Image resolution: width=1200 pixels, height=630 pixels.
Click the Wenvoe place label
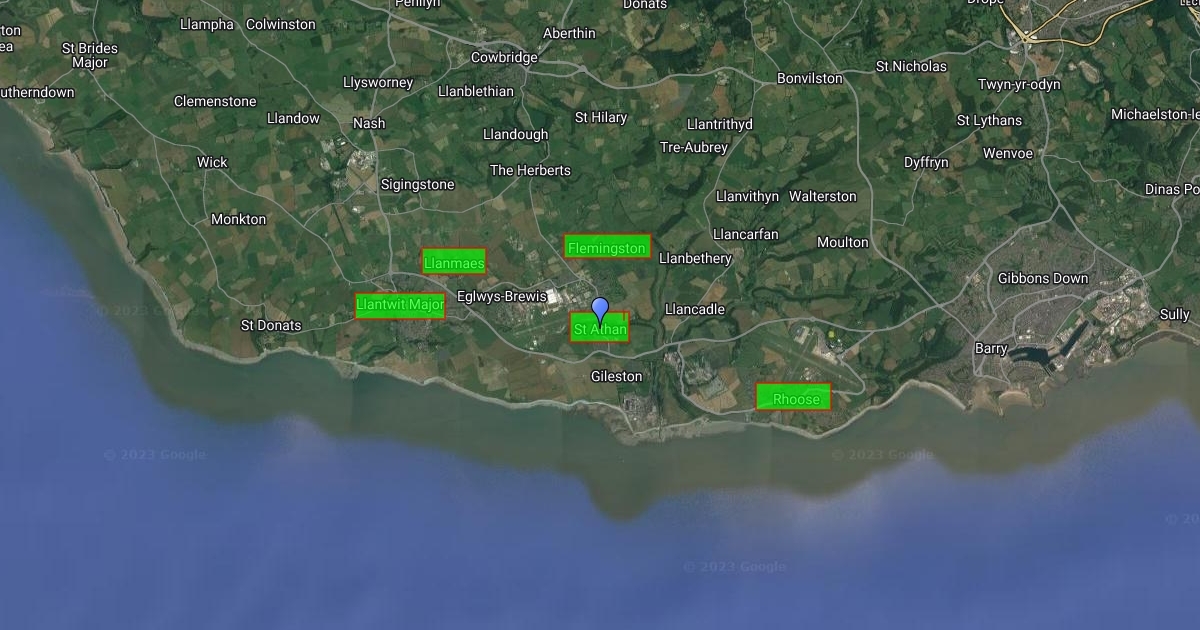pyautogui.click(x=1007, y=153)
